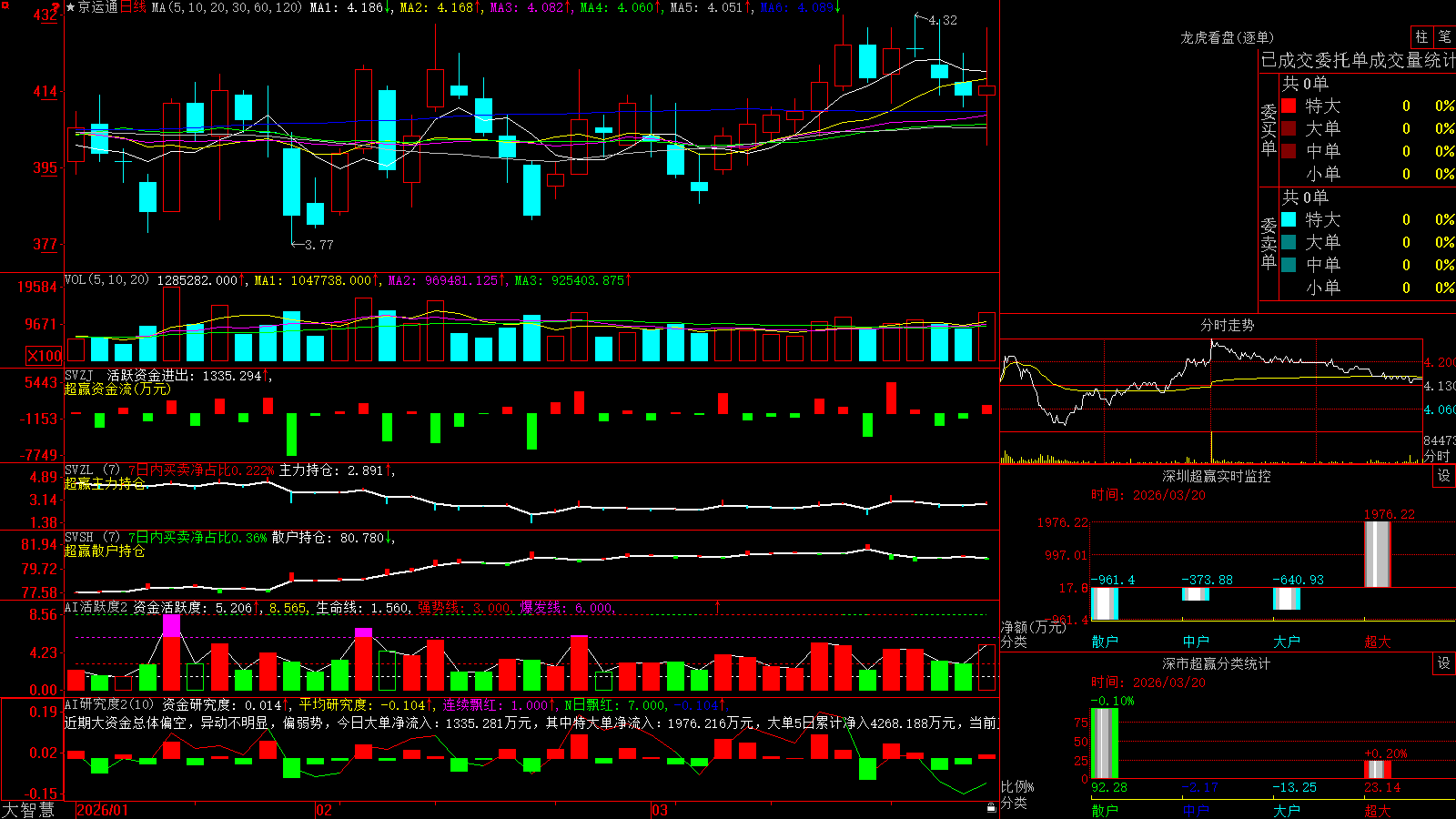Click the 委卖单 section label
This screenshot has width=1456, height=819.
(1269, 242)
